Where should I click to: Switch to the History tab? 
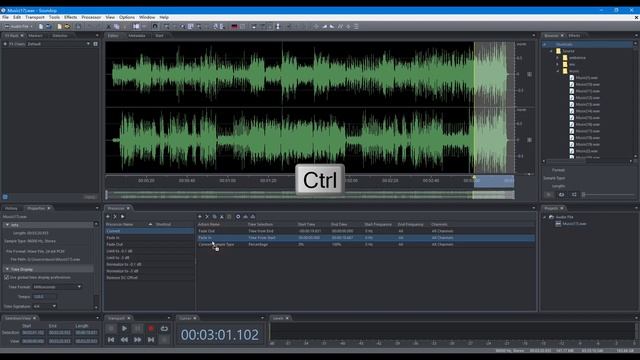tap(11, 208)
